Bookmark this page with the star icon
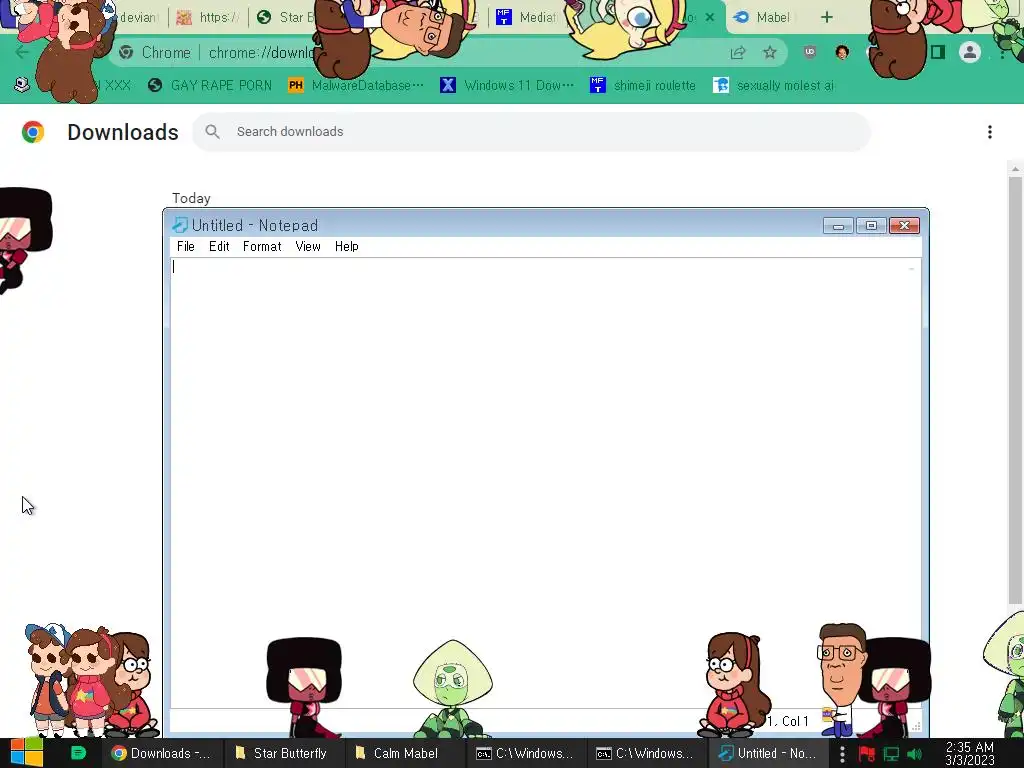This screenshot has height=768, width=1024. (x=770, y=53)
